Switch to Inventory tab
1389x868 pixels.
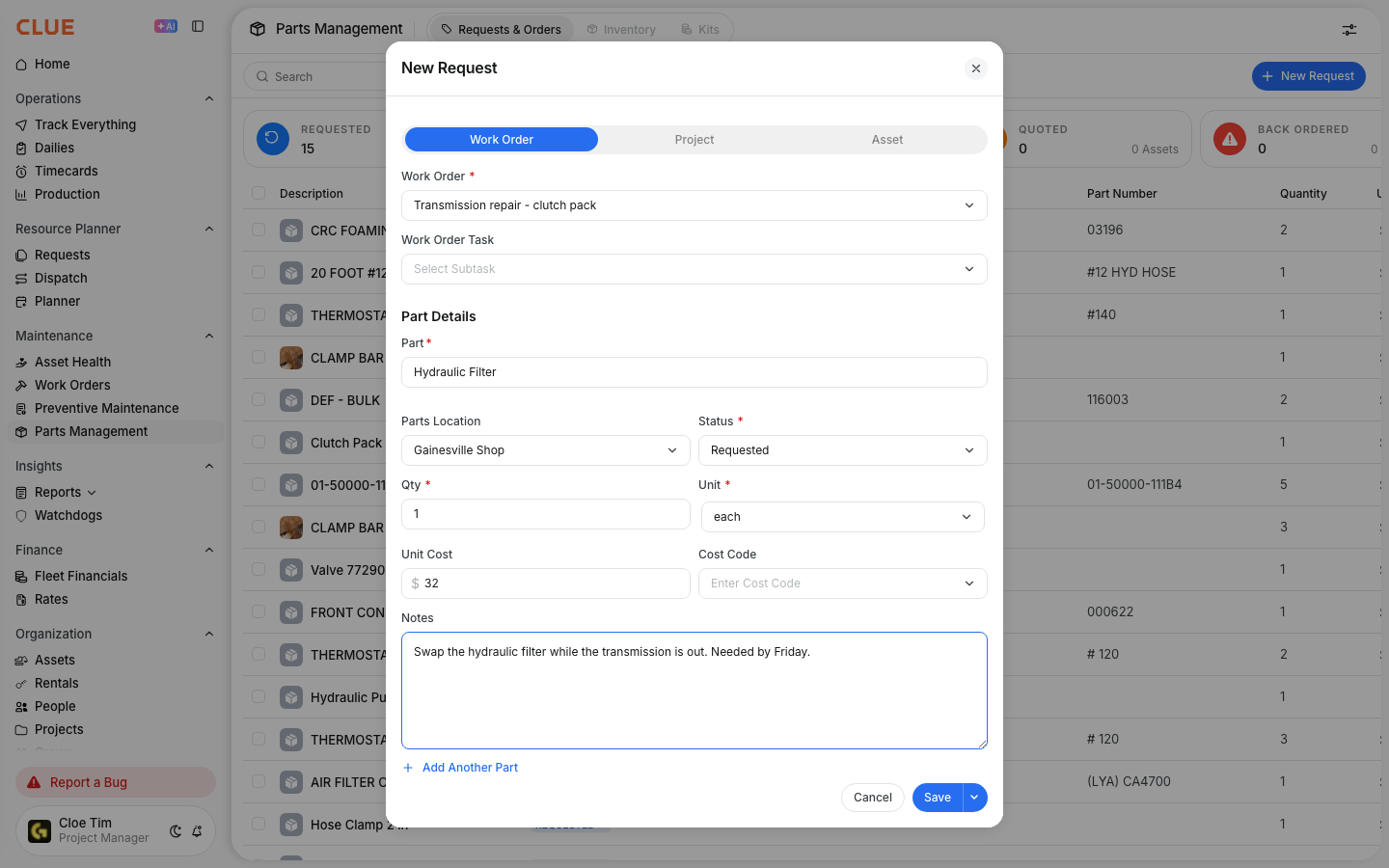[x=621, y=30]
